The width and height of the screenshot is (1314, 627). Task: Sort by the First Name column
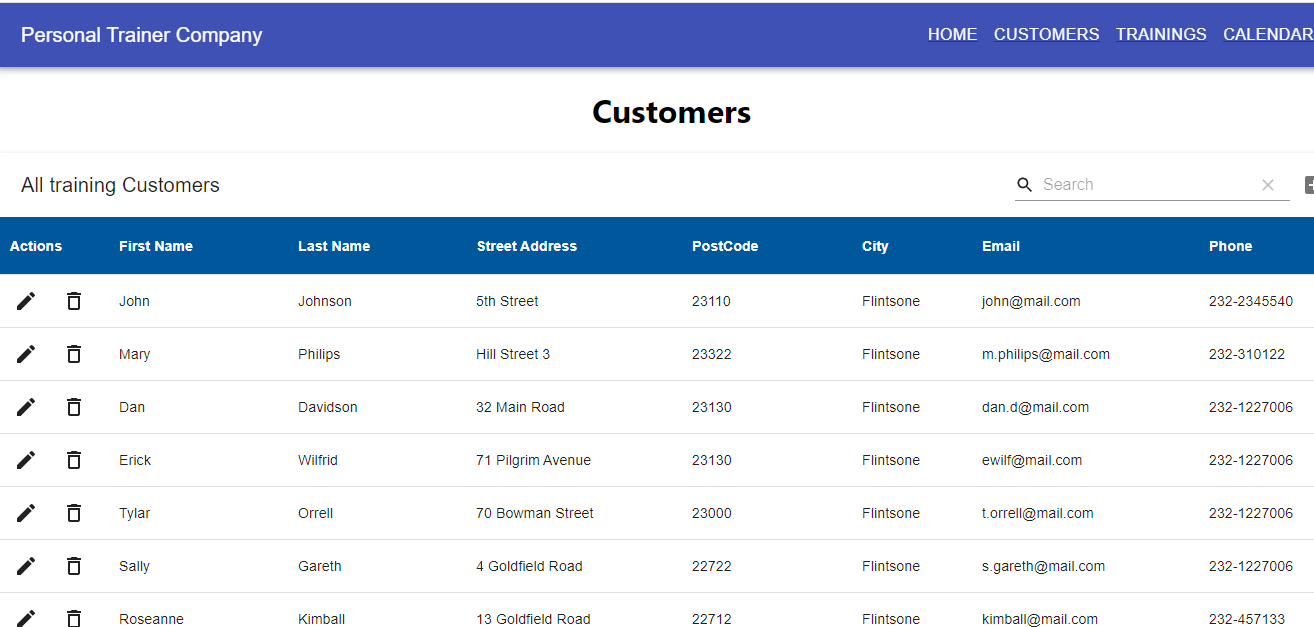tap(156, 246)
